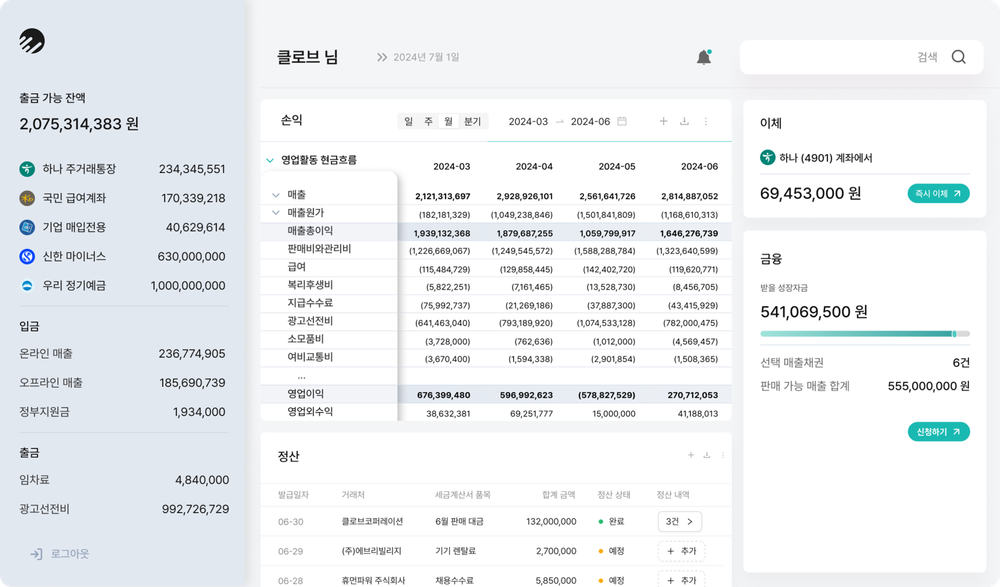Click 지급수수료 row label

pyautogui.click(x=310, y=303)
